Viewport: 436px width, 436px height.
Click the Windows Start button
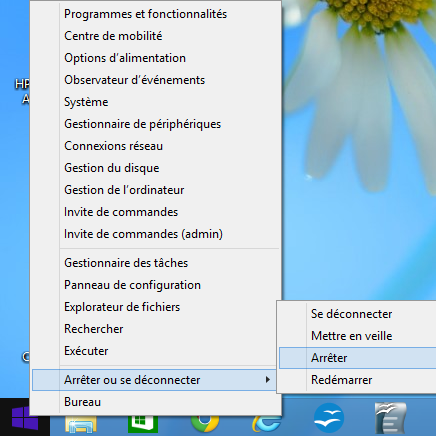25,418
